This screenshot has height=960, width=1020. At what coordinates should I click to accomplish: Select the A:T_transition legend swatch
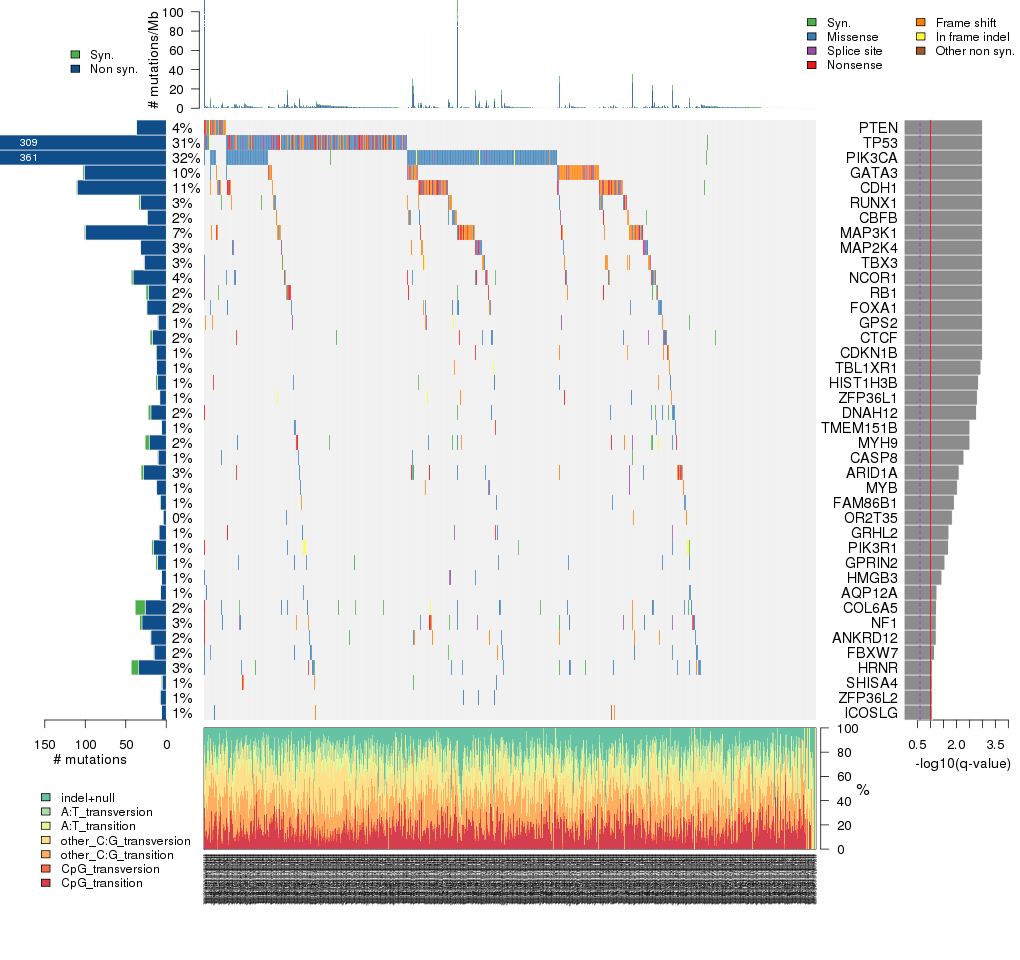[x=46, y=826]
